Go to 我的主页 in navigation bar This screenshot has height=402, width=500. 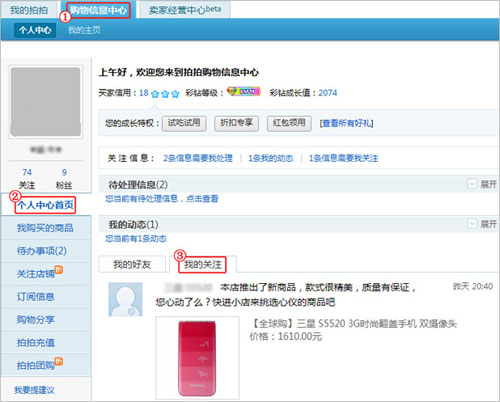click(84, 30)
